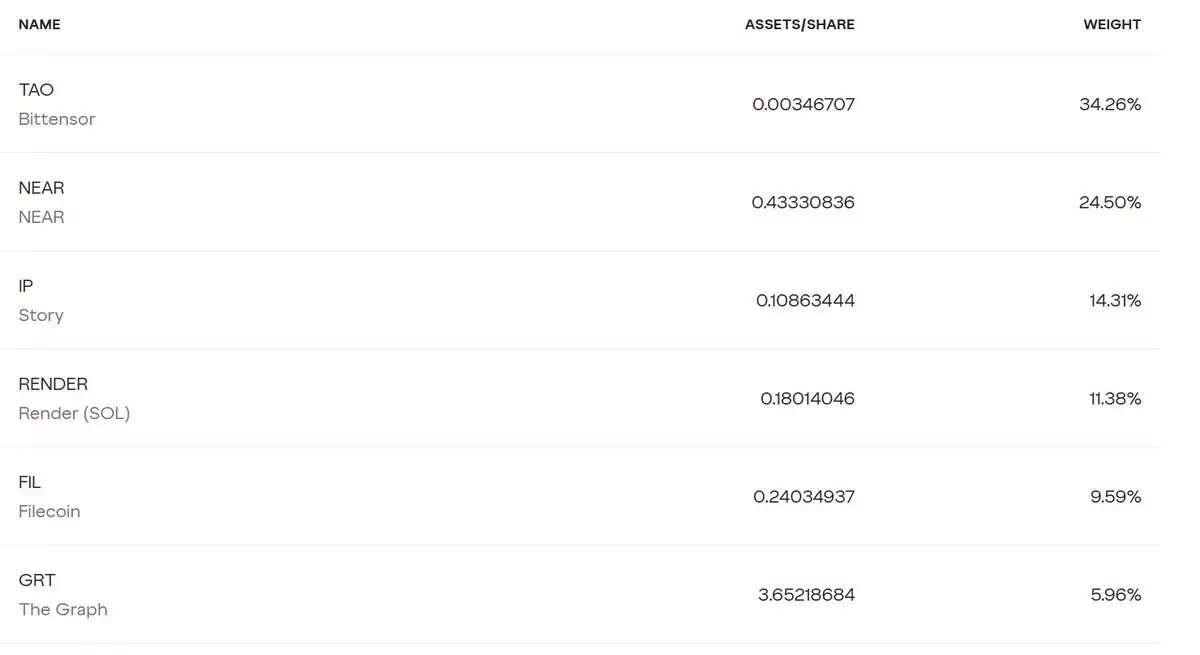The height and width of the screenshot is (655, 1200).
Task: Select NEAR's 24.50% weight value
Action: [x=1110, y=202]
